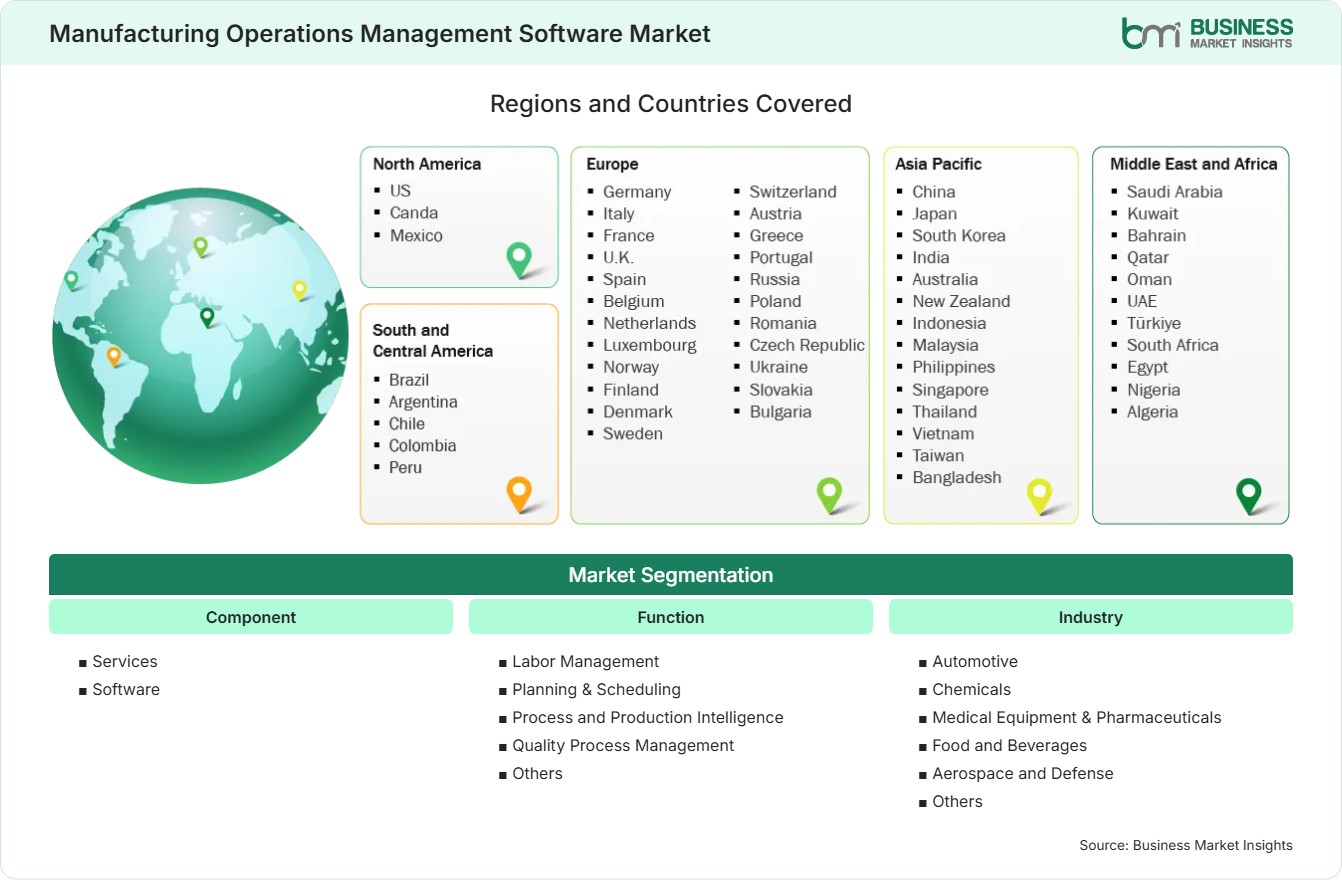Click the yellow pin in Asia Pacific card

[x=1039, y=495]
